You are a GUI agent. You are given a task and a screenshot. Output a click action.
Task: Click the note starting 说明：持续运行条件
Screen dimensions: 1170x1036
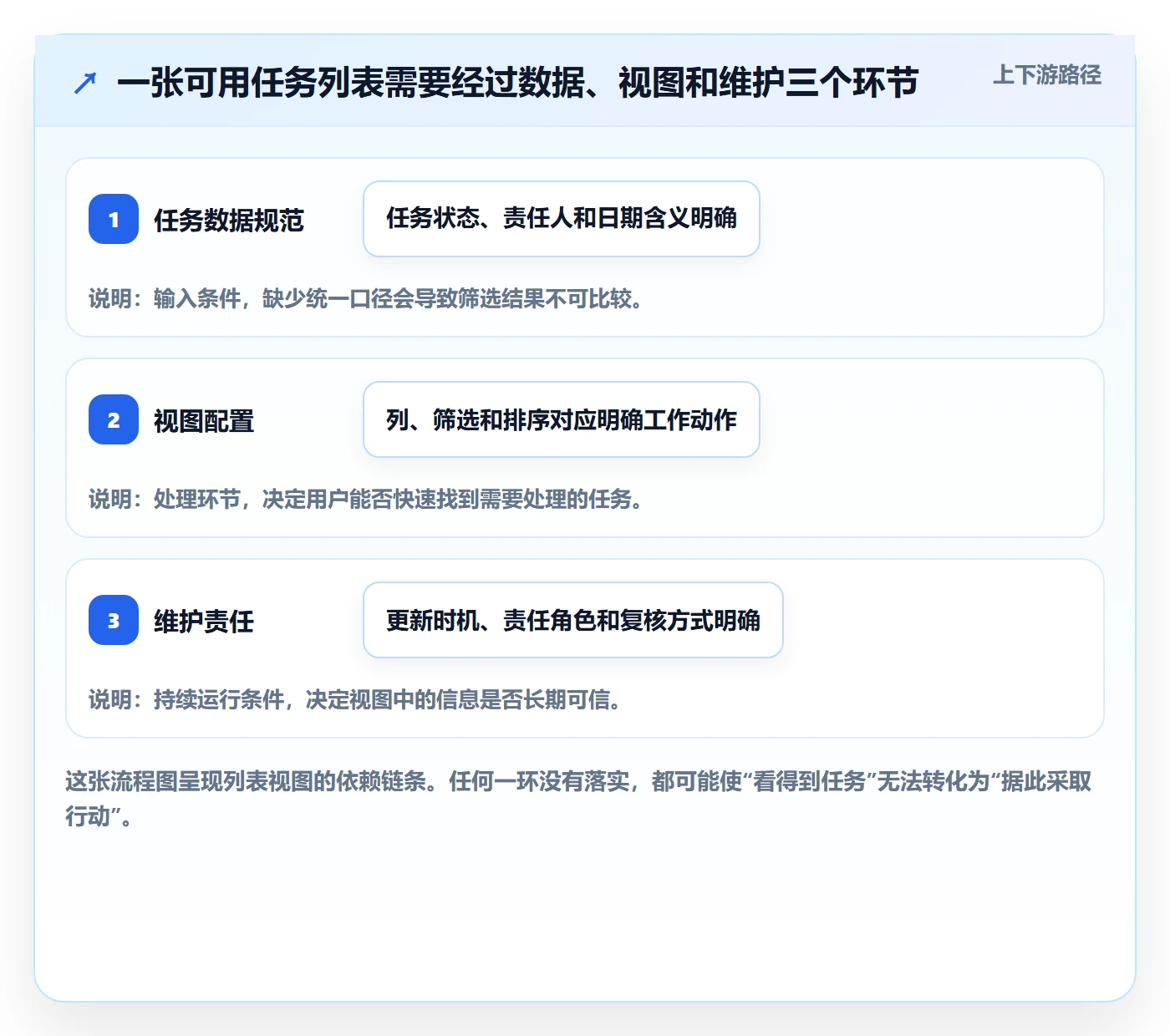coord(355,700)
